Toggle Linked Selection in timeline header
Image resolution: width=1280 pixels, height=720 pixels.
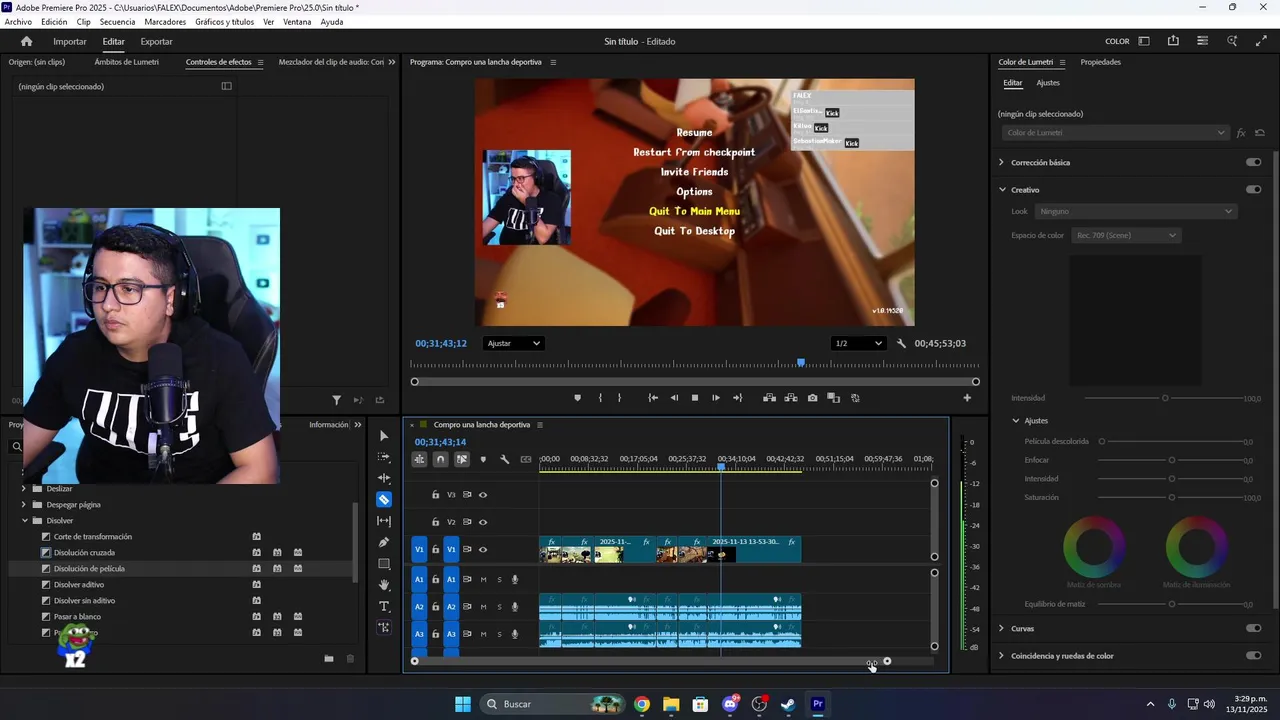pyautogui.click(x=461, y=459)
